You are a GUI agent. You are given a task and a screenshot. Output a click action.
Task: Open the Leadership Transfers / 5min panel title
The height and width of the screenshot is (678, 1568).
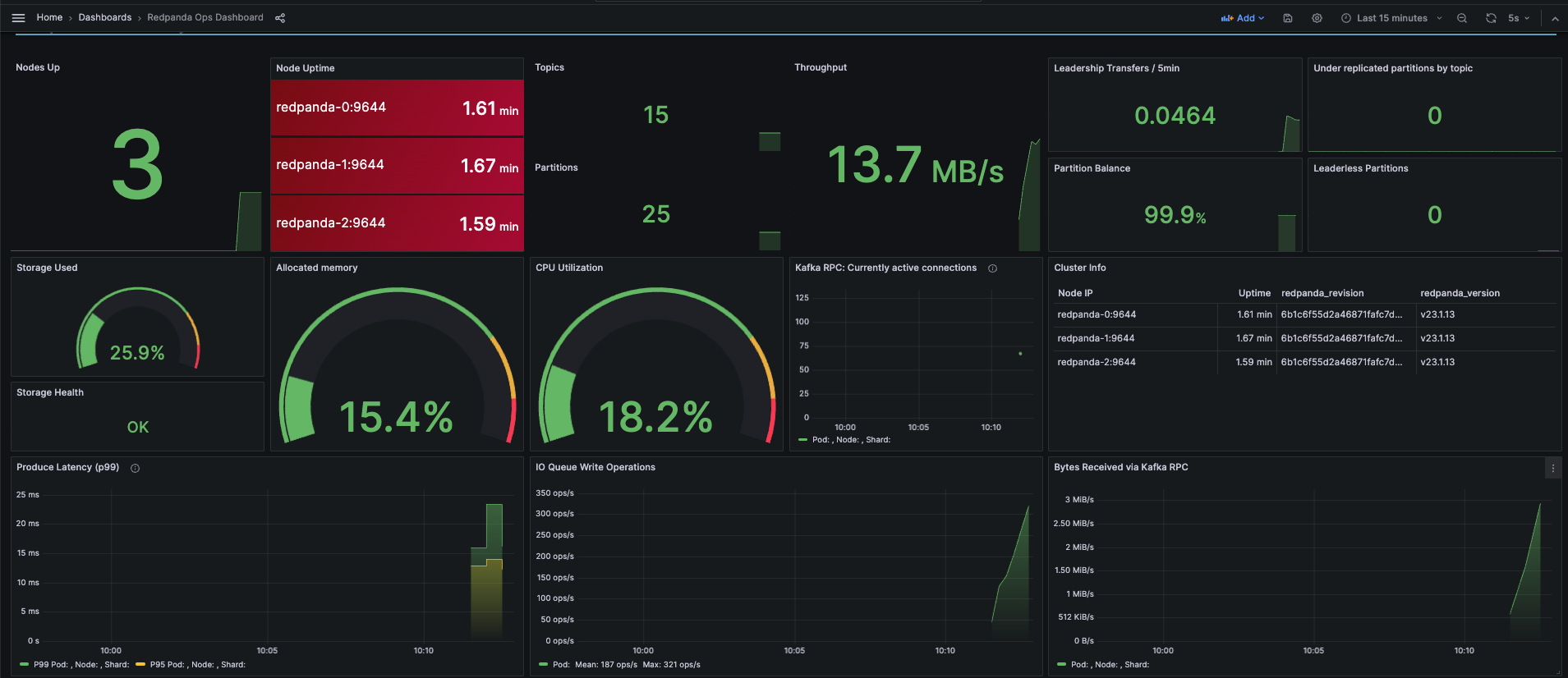tap(1116, 68)
